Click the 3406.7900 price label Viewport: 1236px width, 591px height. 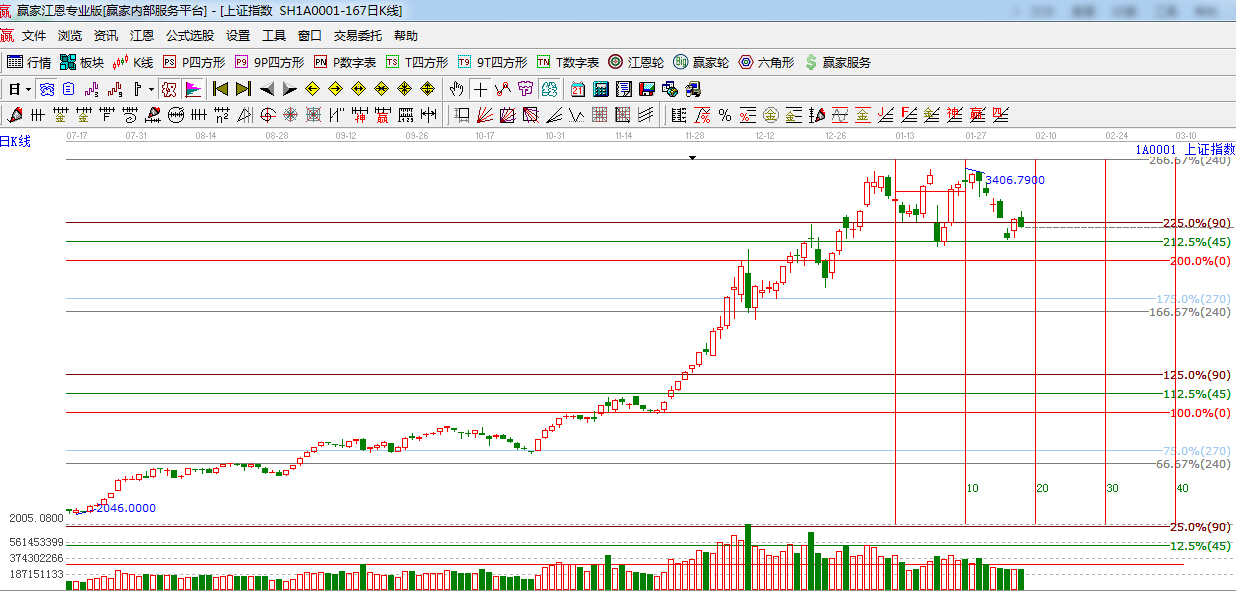(1013, 181)
